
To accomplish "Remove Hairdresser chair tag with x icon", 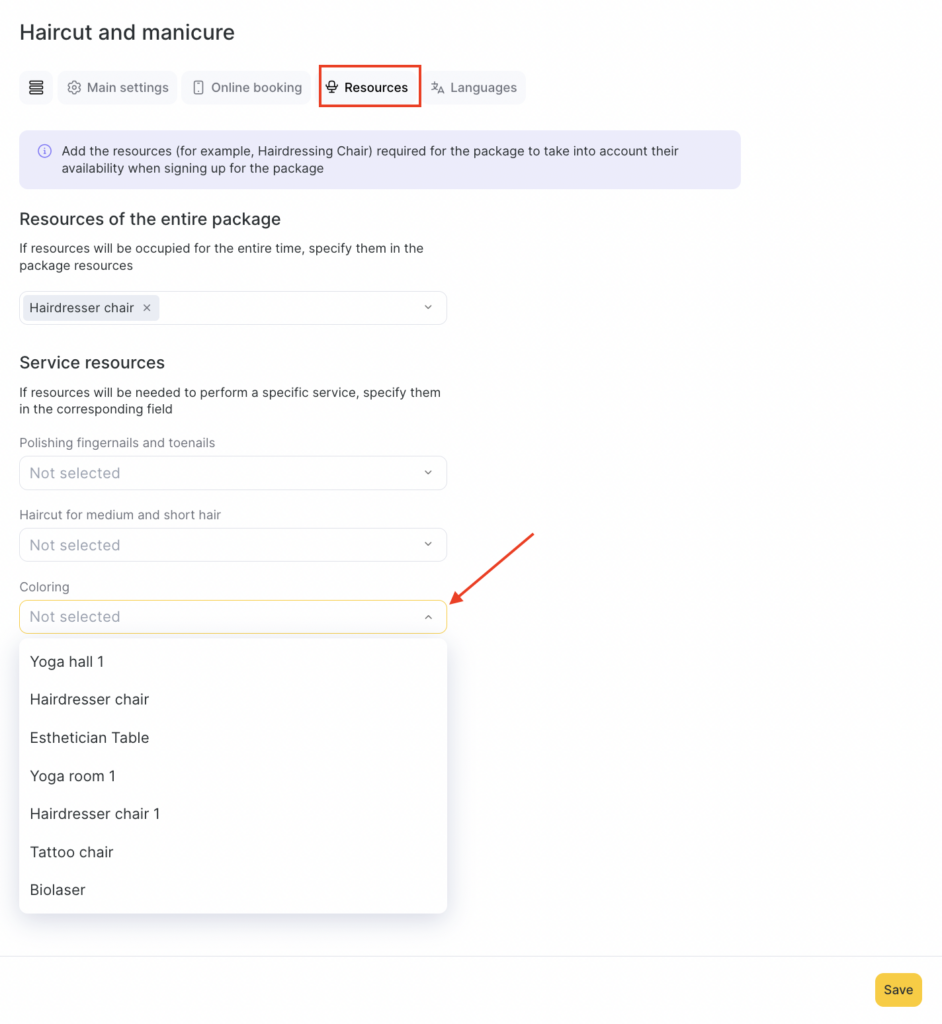I will tap(147, 308).
